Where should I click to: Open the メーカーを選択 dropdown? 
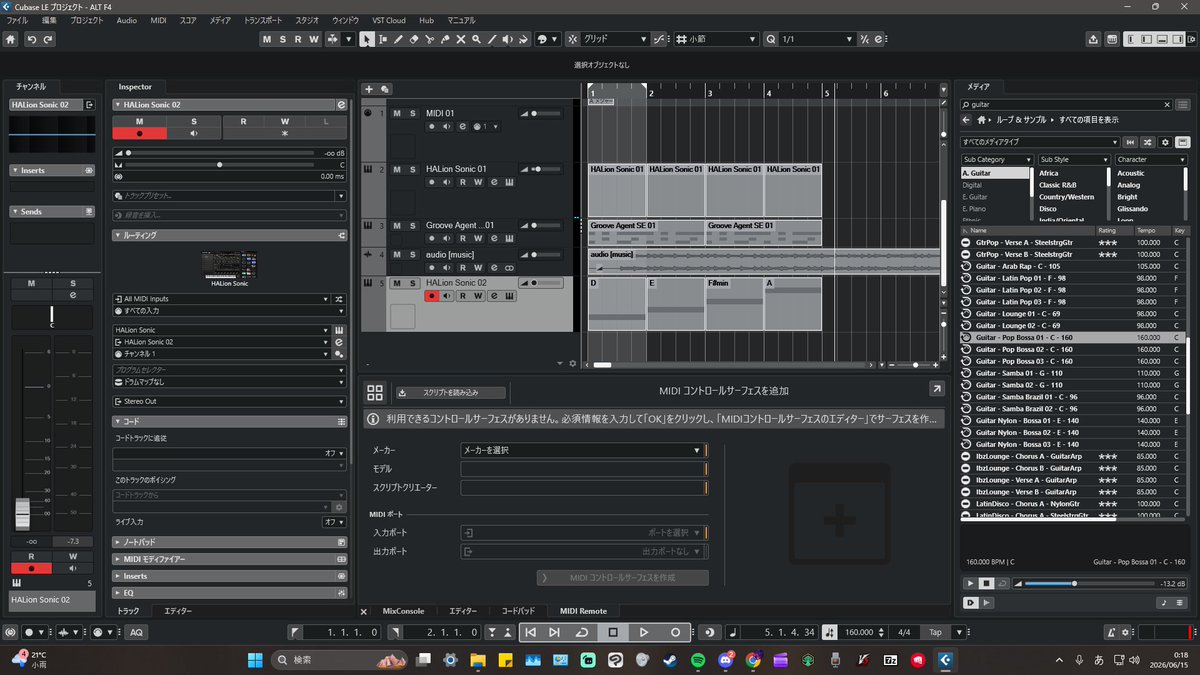tap(582, 450)
